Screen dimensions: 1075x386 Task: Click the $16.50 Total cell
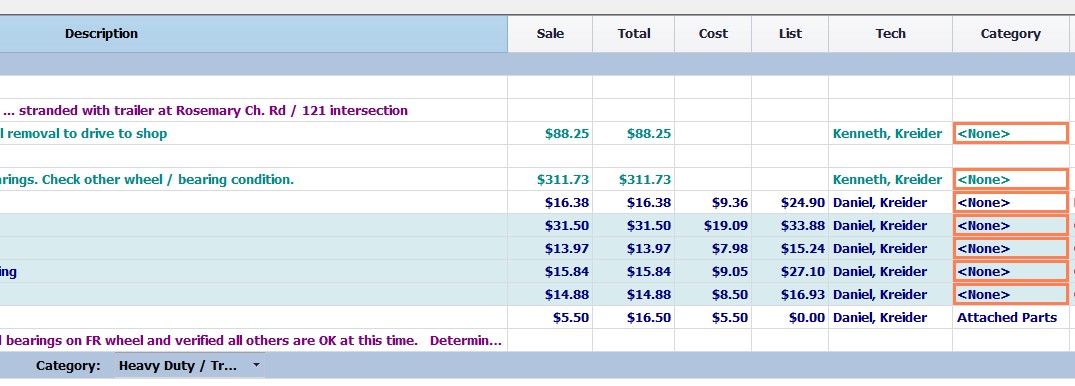(633, 317)
